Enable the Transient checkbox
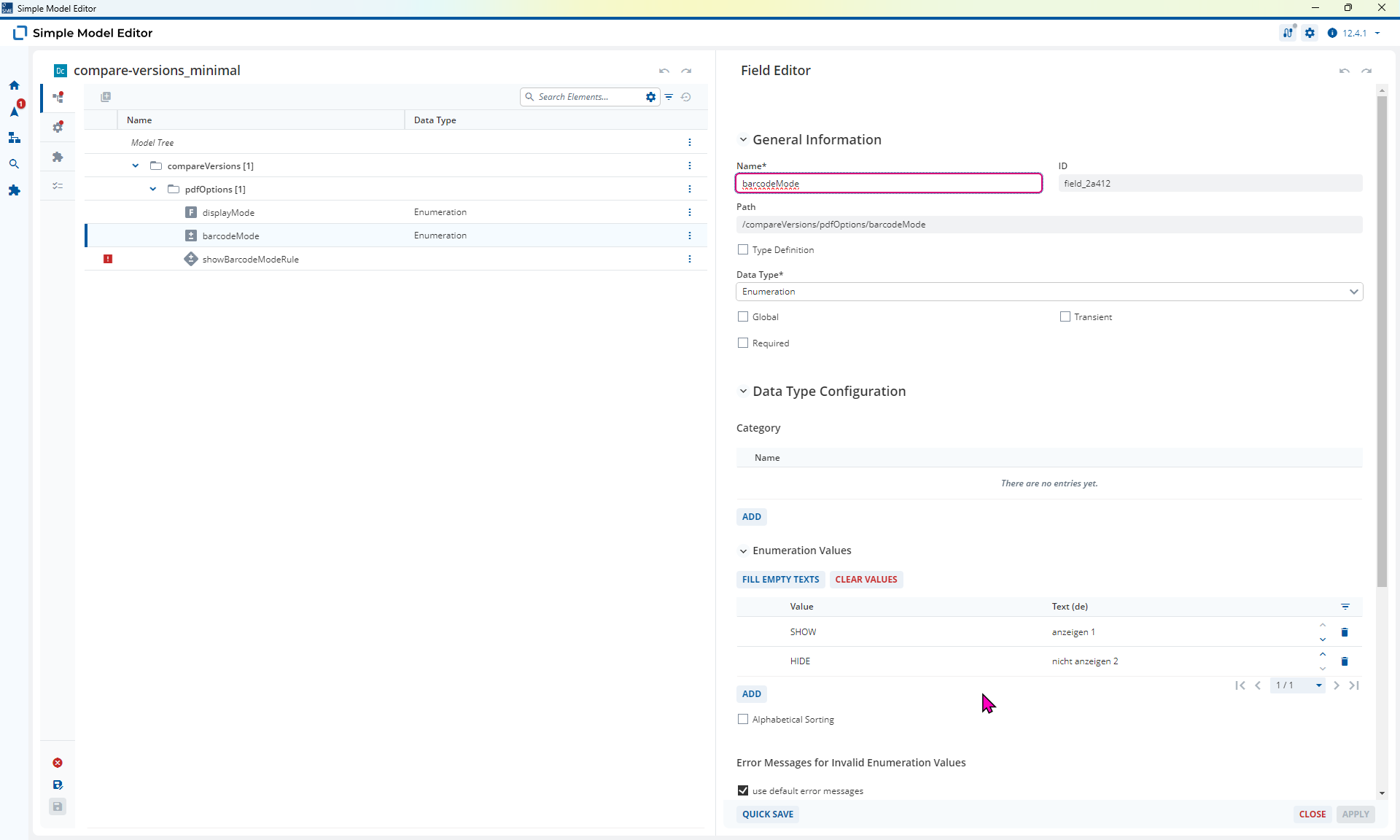1400x840 pixels. 1065,316
